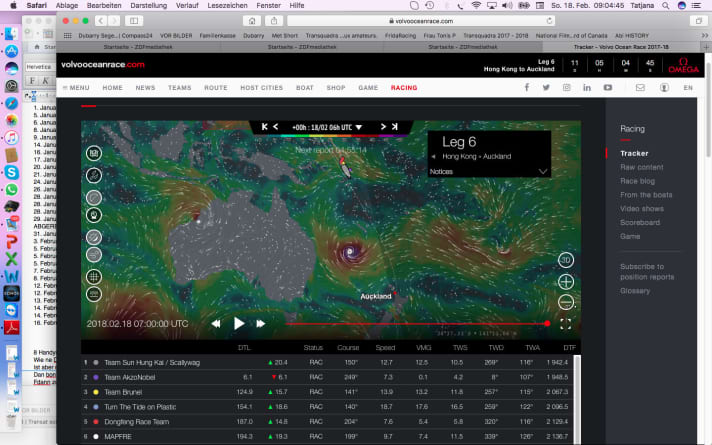The width and height of the screenshot is (712, 445).
Task: Reload the page in the Safari address bar
Action: tap(549, 21)
